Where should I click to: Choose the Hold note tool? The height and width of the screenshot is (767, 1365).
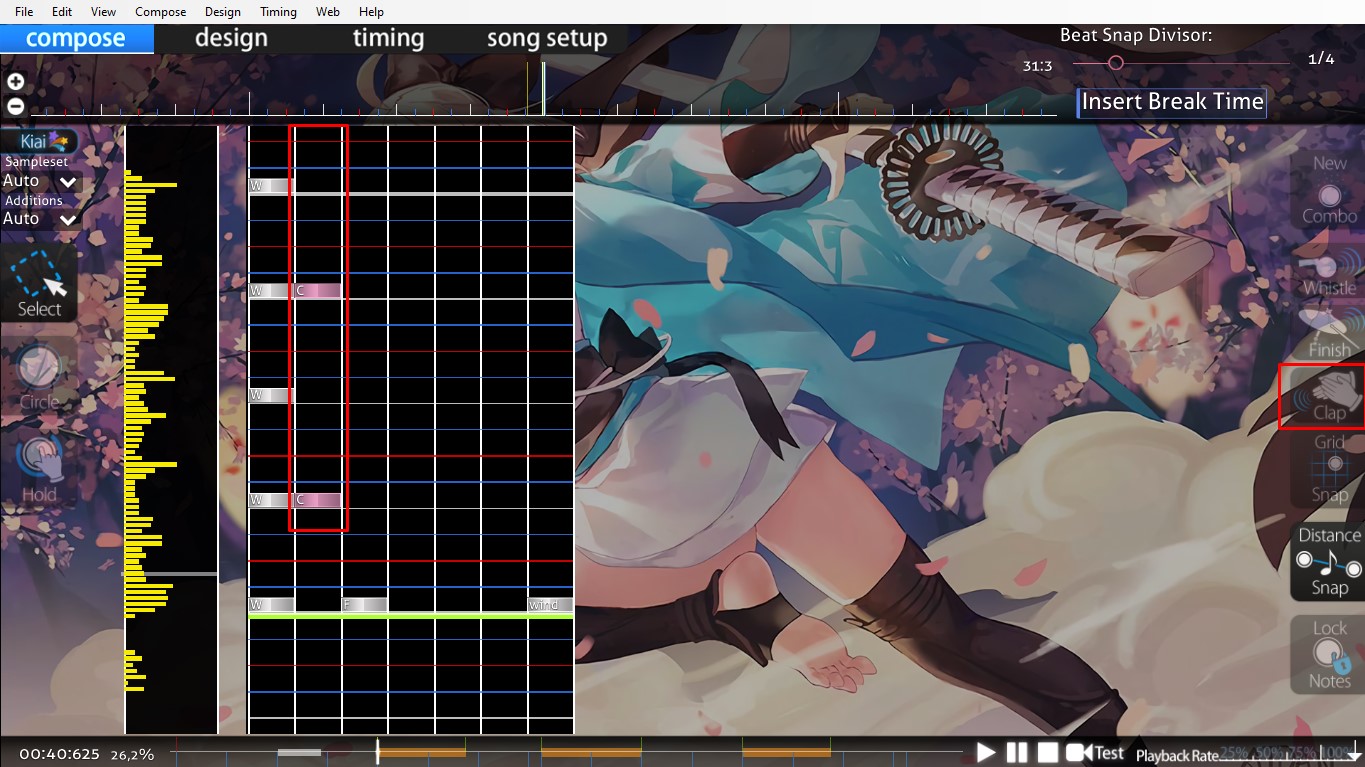(x=40, y=469)
